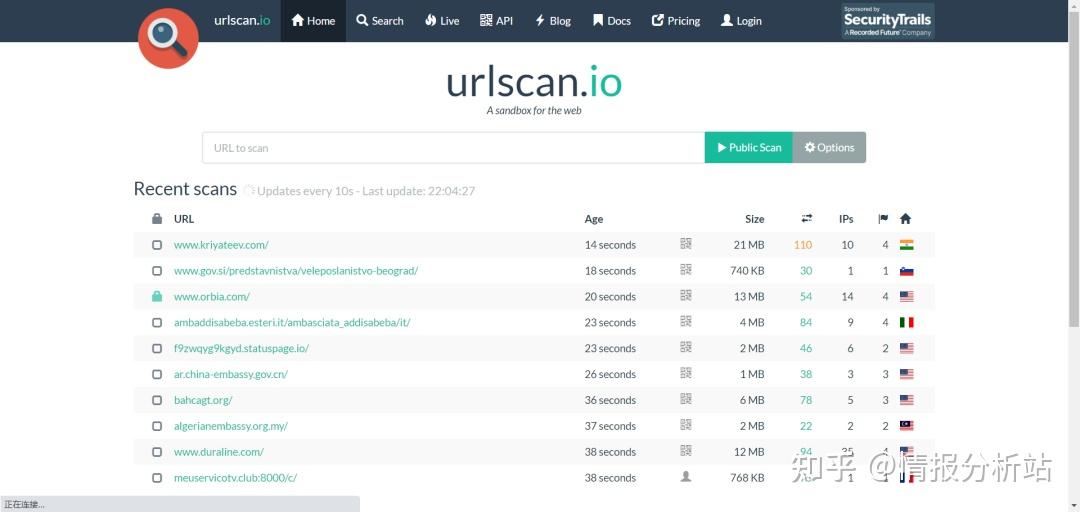Toggle checkbox for www.kriyateev.com row
1080x512 pixels.
[157, 245]
